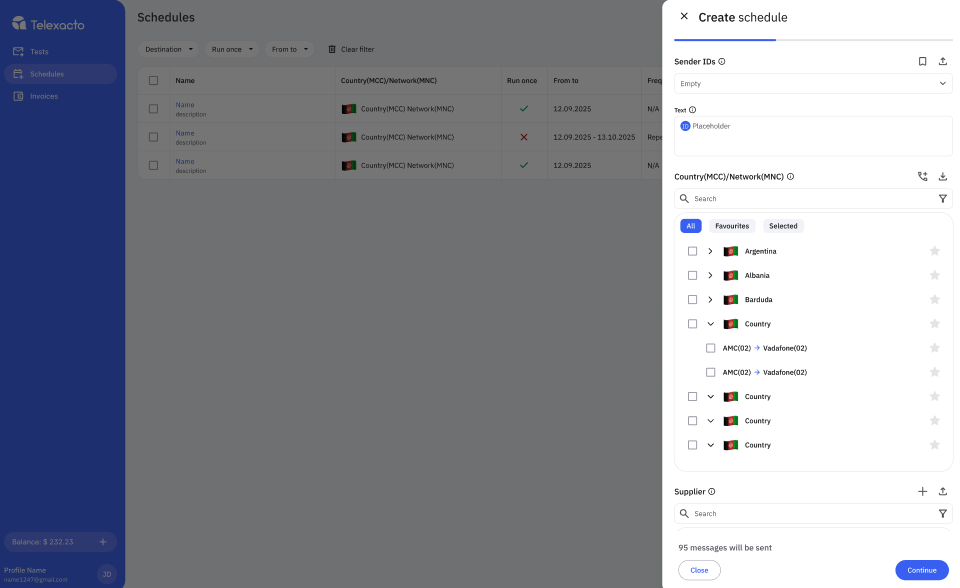Open the Destination filter dropdown
The width and height of the screenshot is (960, 588).
[x=168, y=48]
